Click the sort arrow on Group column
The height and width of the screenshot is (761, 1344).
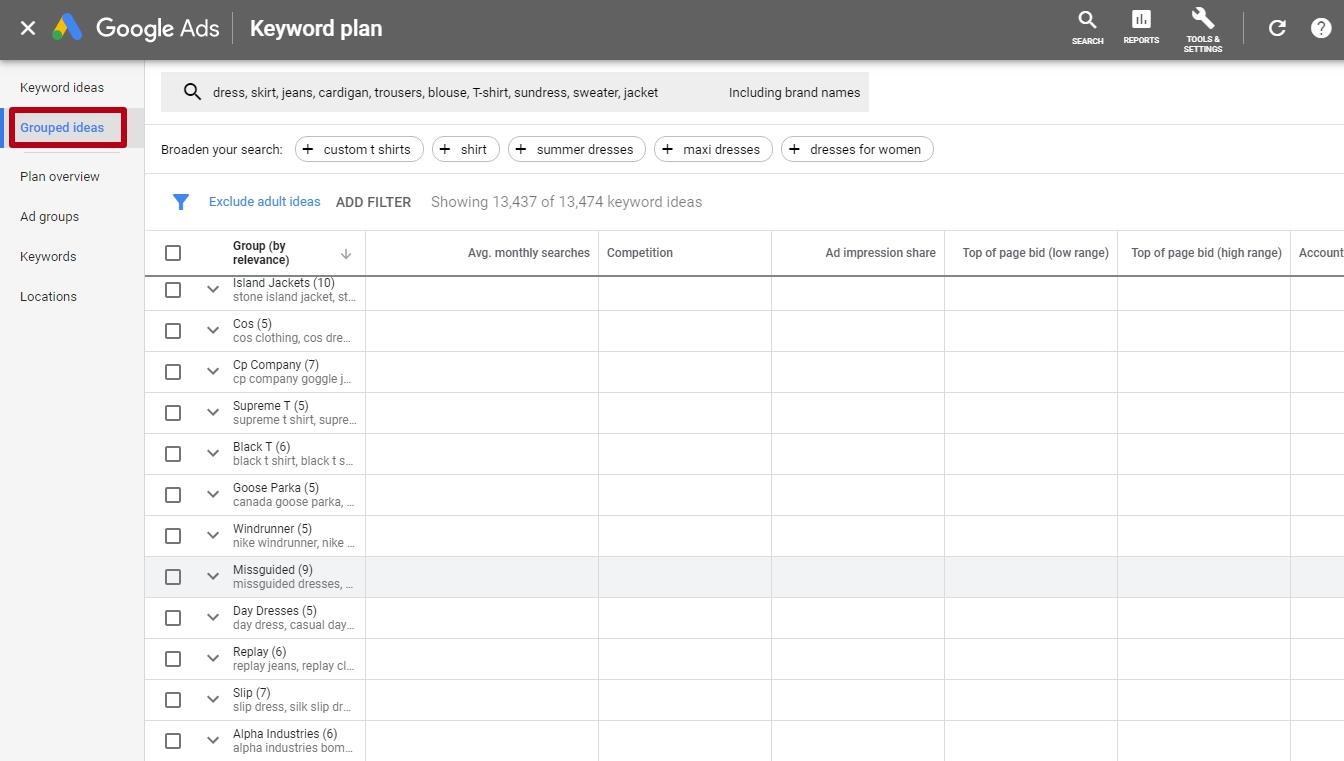click(x=346, y=254)
